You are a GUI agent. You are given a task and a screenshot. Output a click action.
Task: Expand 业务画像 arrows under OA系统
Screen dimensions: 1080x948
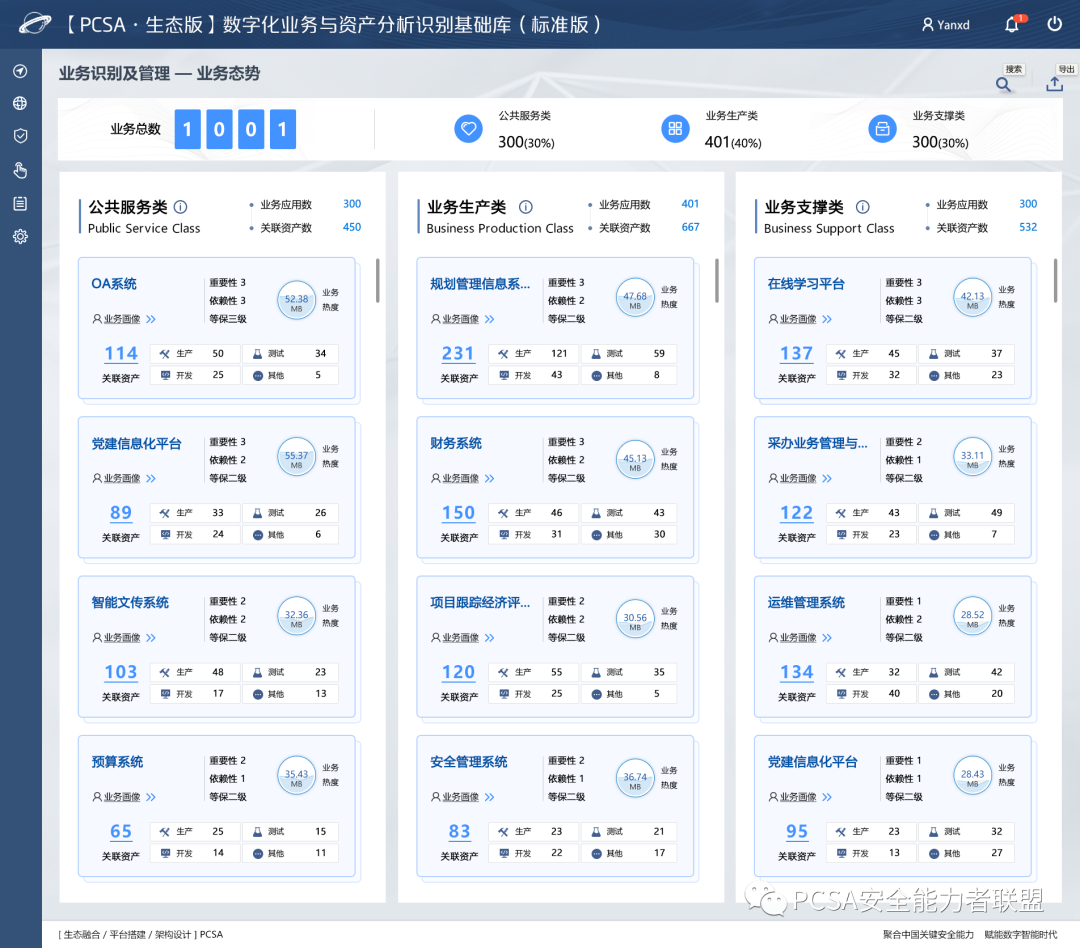(x=151, y=319)
